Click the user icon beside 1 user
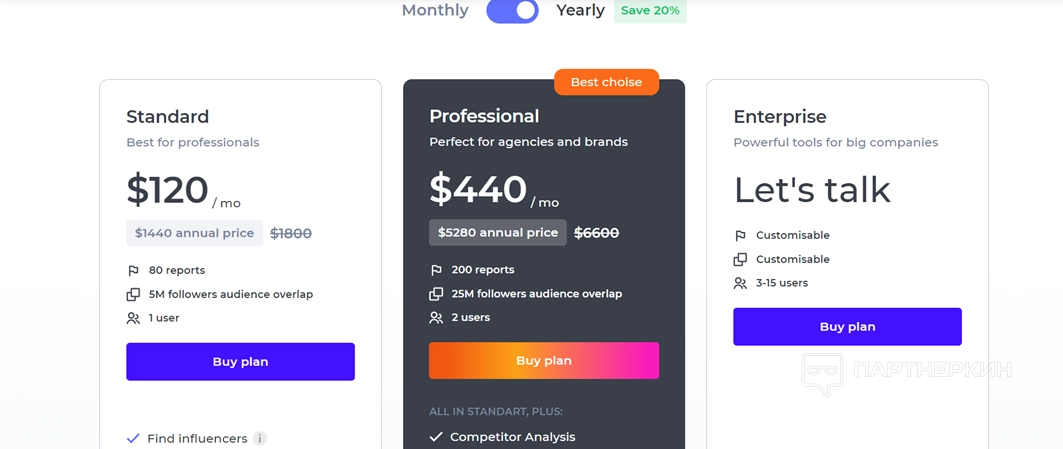 coord(133,319)
